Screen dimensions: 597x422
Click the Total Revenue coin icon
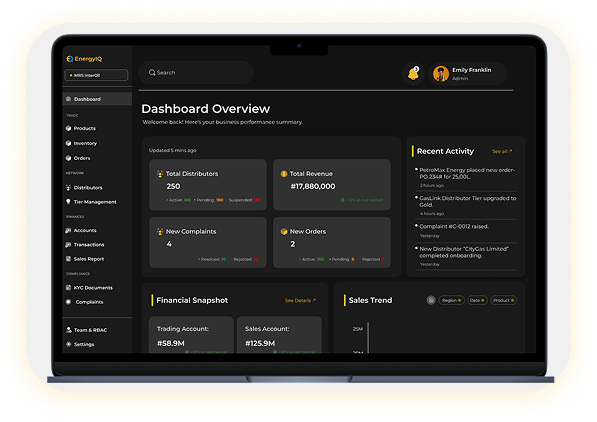click(284, 174)
